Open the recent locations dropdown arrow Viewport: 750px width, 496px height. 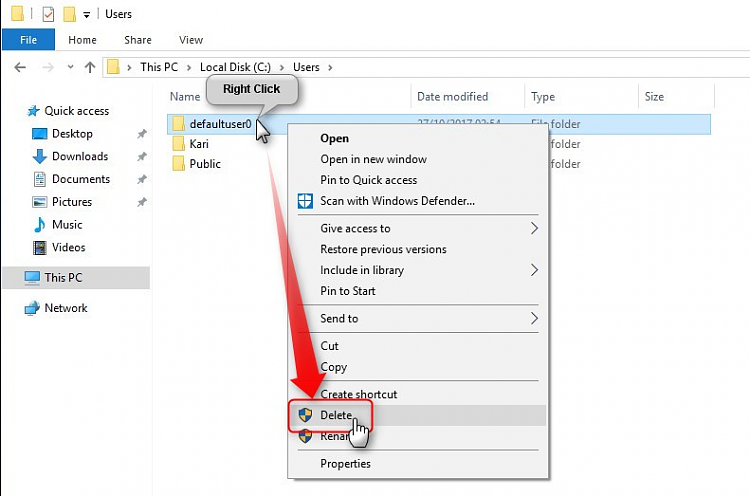click(70, 67)
